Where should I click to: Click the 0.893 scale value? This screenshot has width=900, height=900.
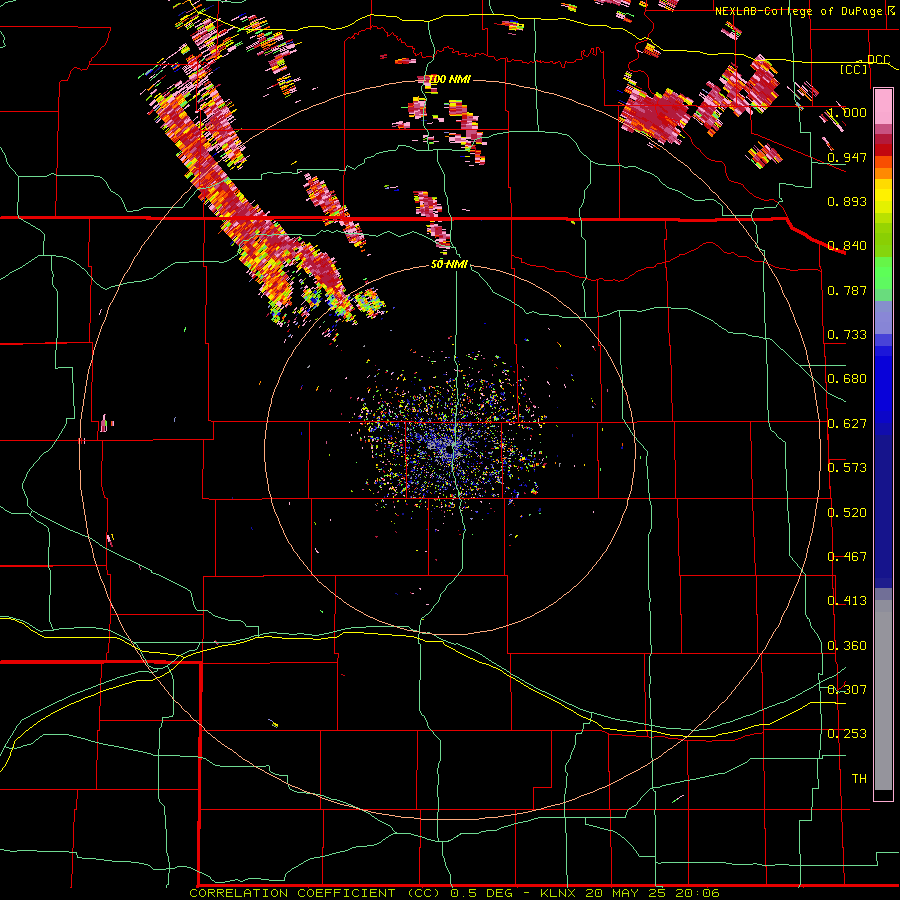coord(847,201)
